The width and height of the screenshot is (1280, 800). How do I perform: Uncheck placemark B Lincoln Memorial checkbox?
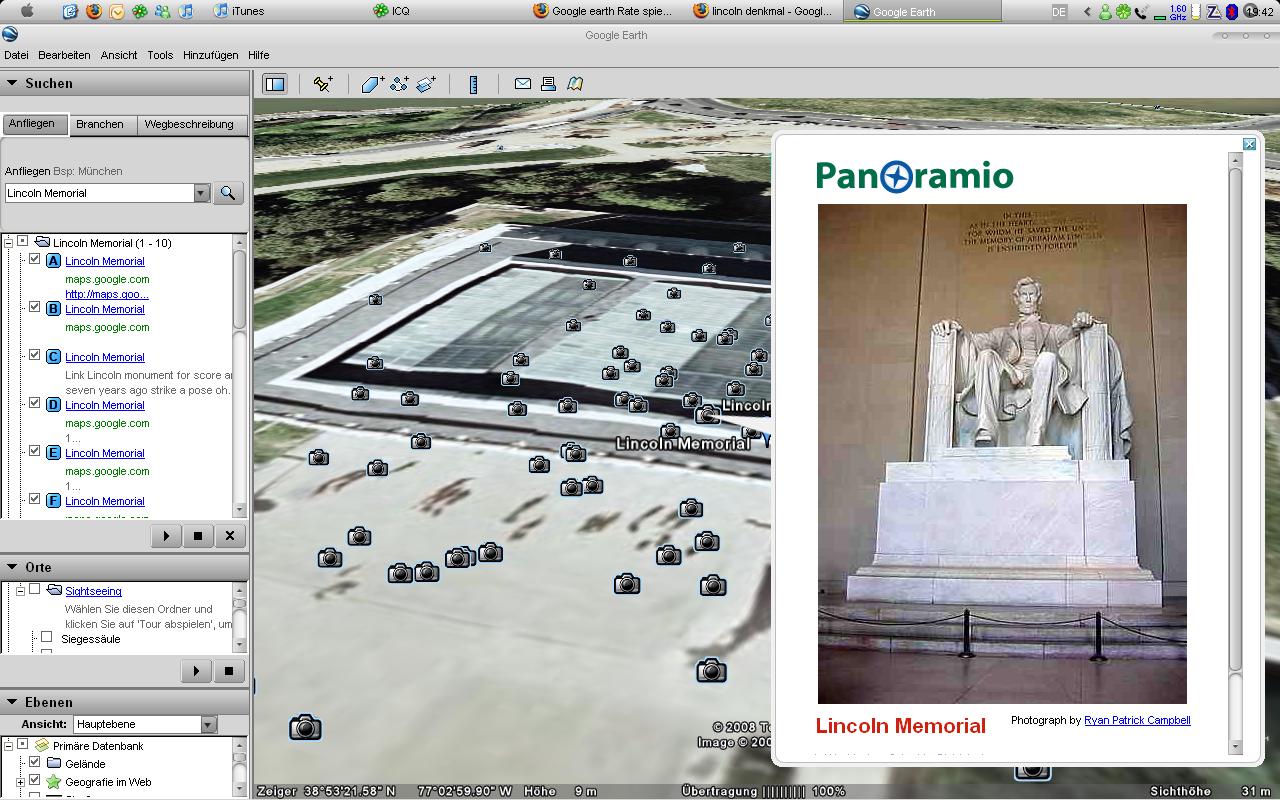tap(34, 307)
